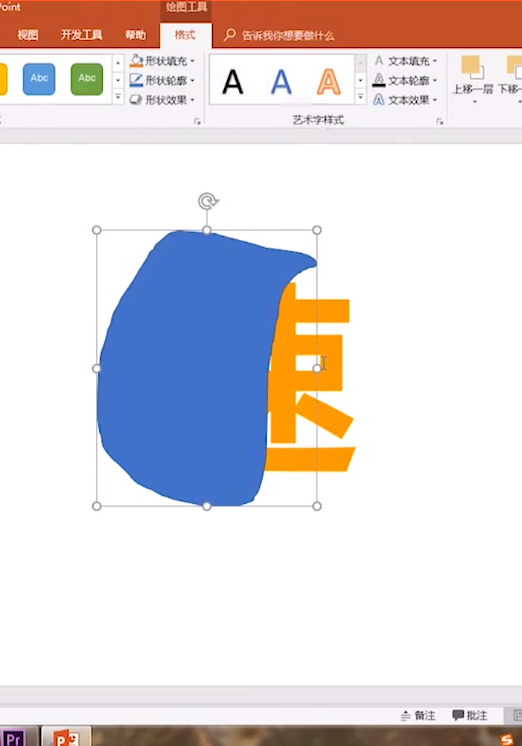The image size is (522, 746).
Task: Click the 文本效果 A icon
Action: [379, 99]
